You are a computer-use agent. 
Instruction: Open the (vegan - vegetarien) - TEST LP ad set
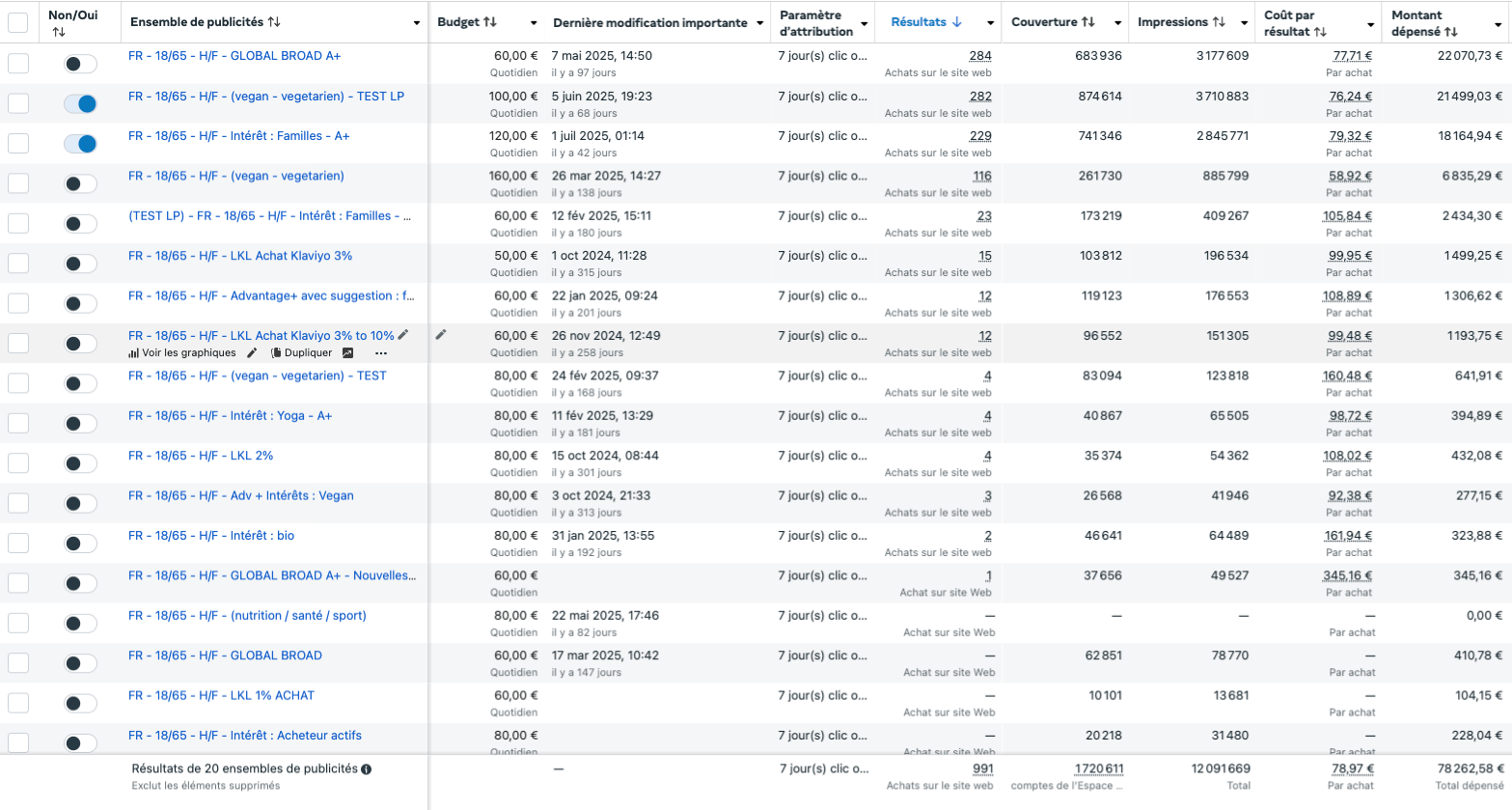[266, 97]
